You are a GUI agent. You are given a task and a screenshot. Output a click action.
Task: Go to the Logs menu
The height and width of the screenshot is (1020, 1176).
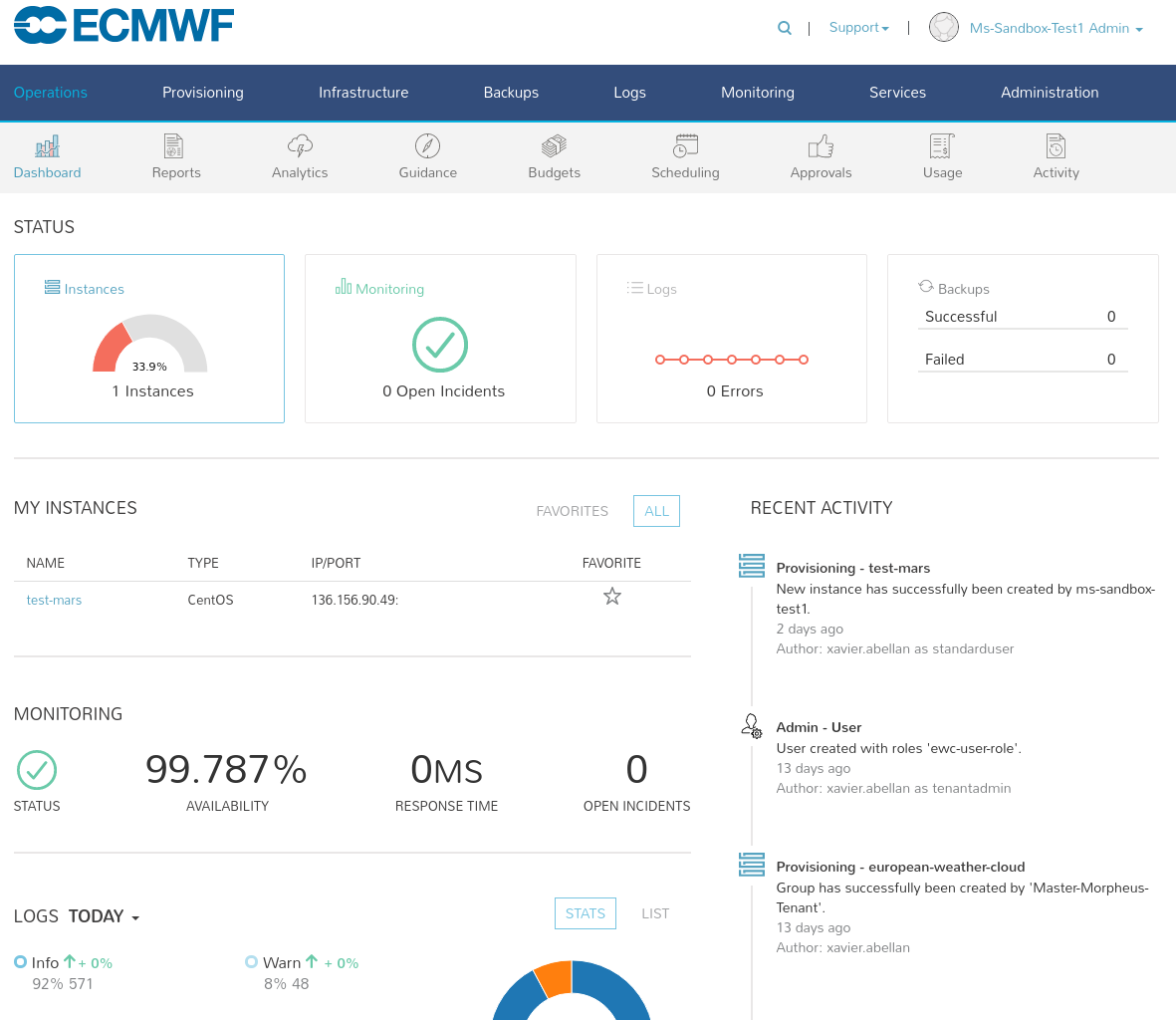click(x=629, y=93)
